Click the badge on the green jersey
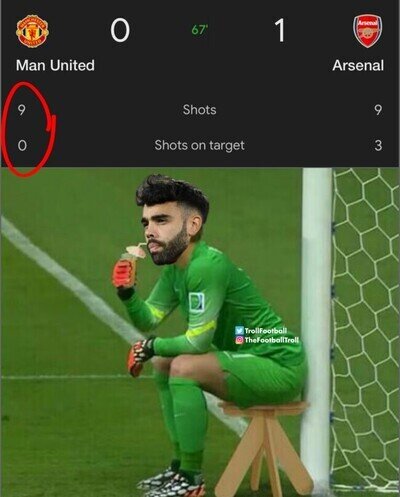The height and width of the screenshot is (497, 400). pyautogui.click(x=196, y=302)
